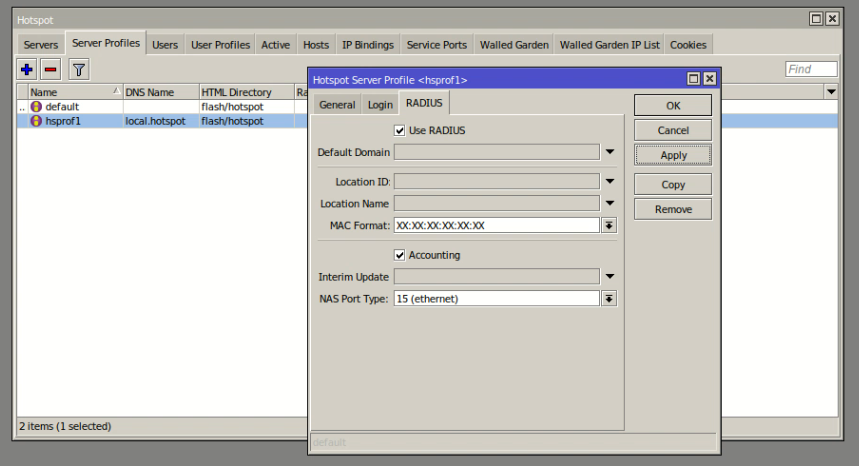859x466 pixels.
Task: Switch to the Login tab
Action: click(380, 104)
